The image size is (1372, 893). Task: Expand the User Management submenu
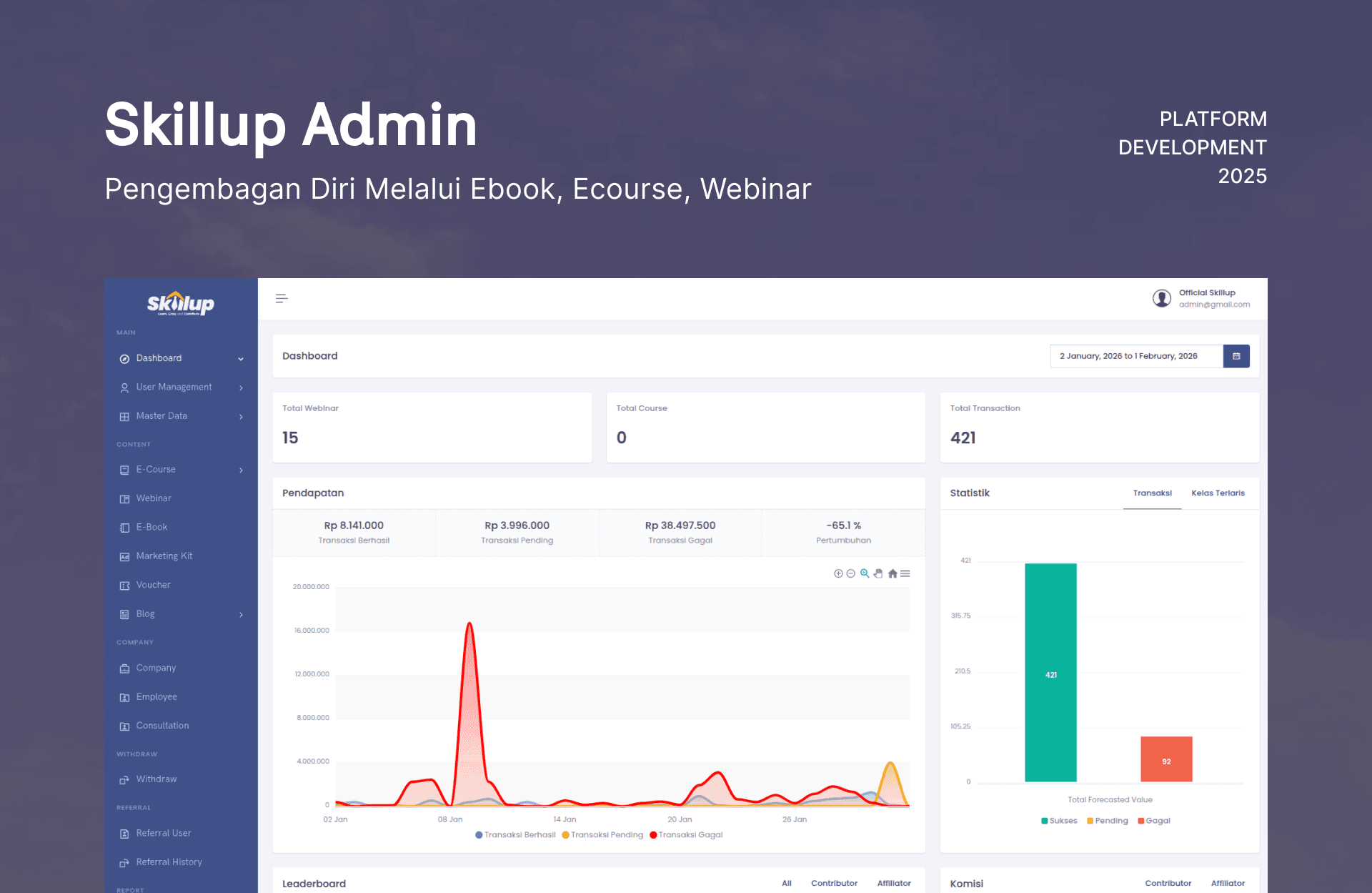click(x=241, y=387)
